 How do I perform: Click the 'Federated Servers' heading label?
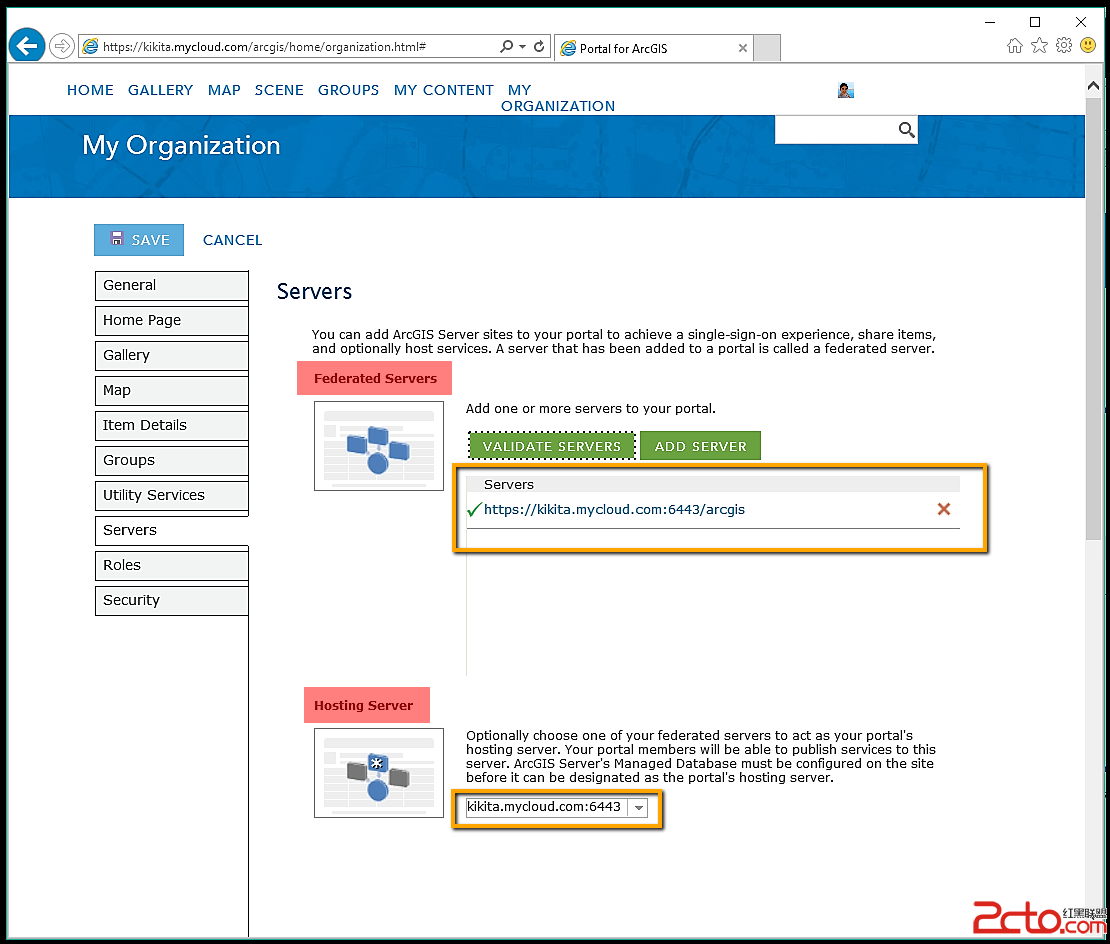(375, 379)
